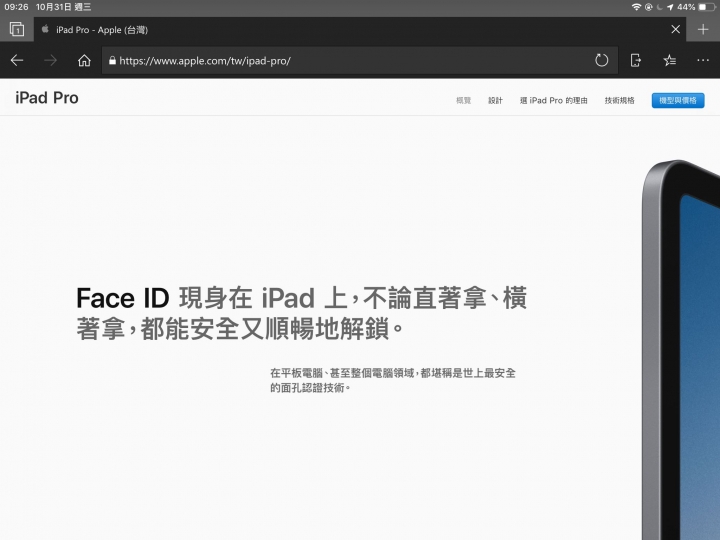This screenshot has height=540, width=720.
Task: Go back to the previous page
Action: tap(17, 60)
